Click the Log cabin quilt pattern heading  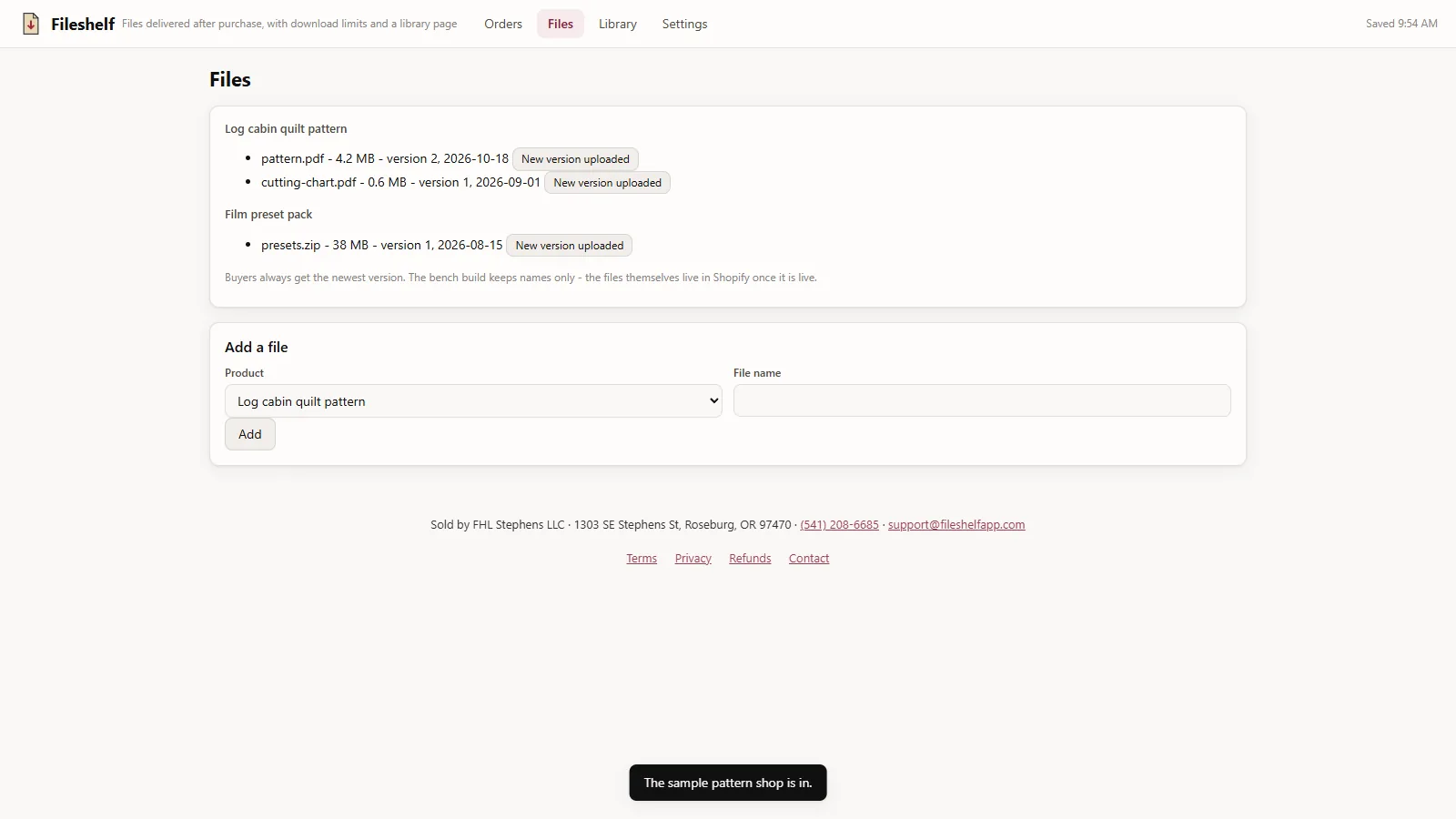click(286, 129)
